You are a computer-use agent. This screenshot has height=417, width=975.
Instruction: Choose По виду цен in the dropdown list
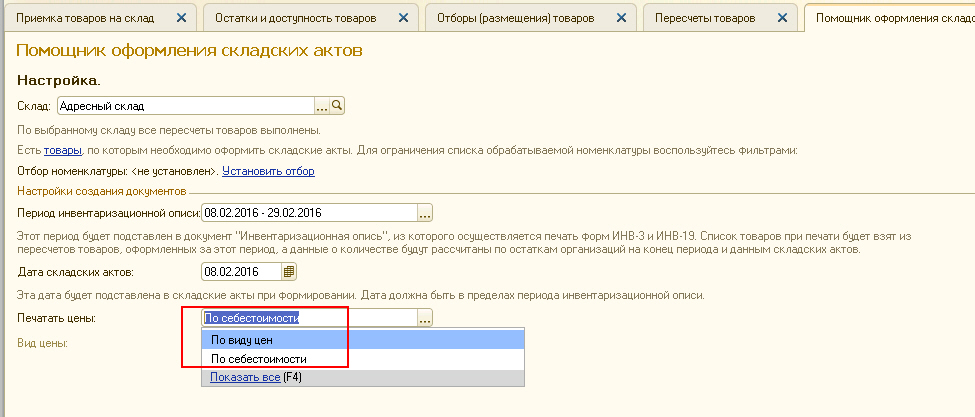pos(363,340)
